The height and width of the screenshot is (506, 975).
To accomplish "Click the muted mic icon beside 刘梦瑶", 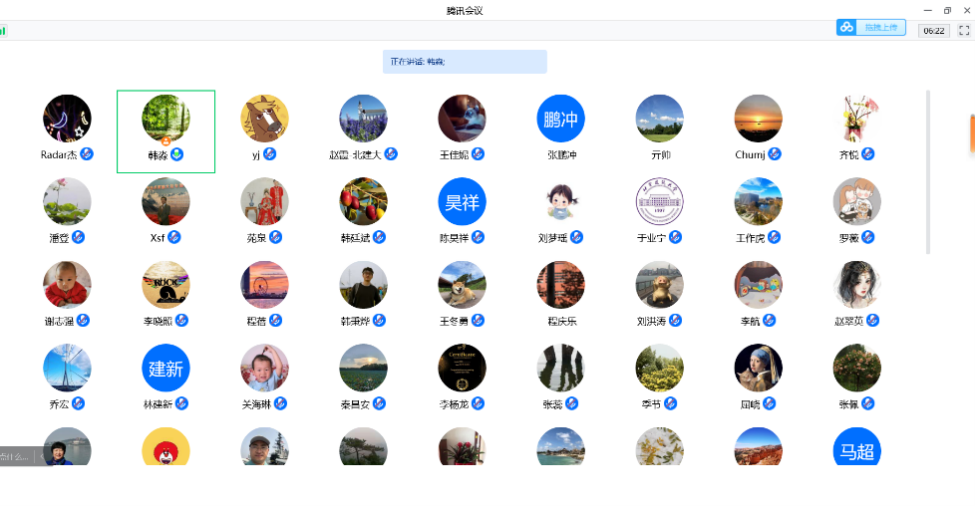I will [x=576, y=237].
